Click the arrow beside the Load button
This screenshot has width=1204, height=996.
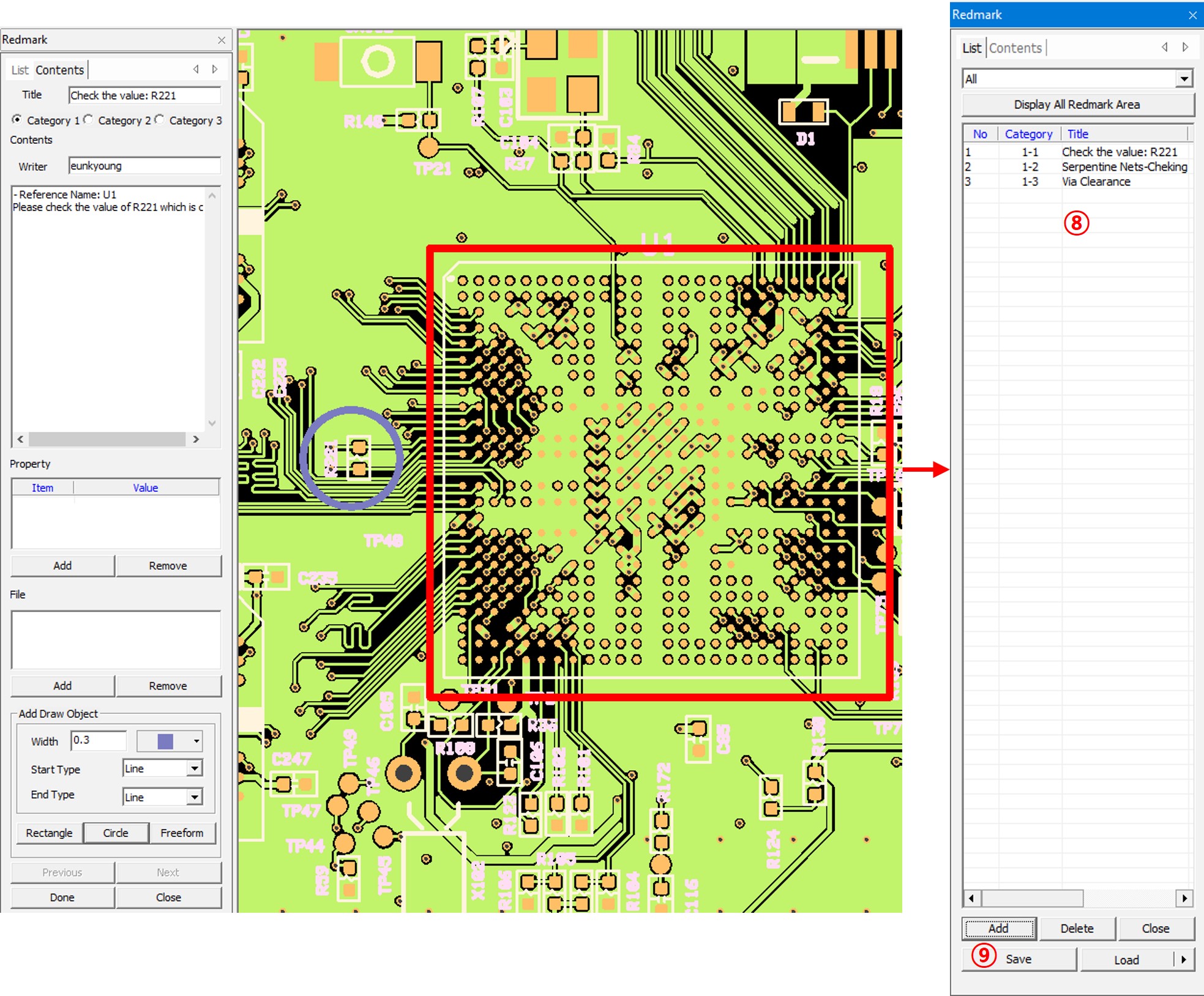click(1184, 959)
